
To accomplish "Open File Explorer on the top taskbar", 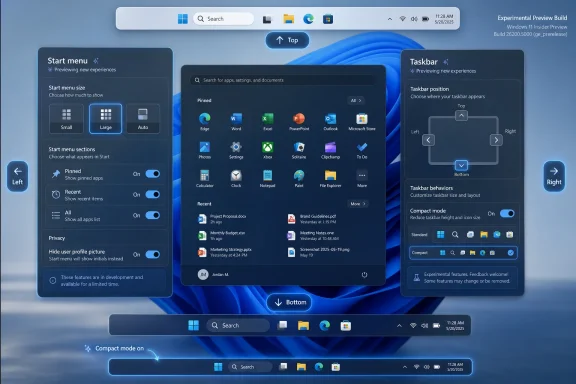I will [289, 19].
